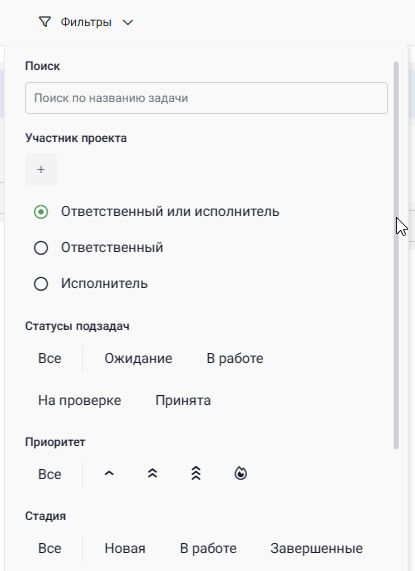The height and width of the screenshot is (571, 415).
Task: Filter stage by 'Завершенные'
Action: [316, 548]
